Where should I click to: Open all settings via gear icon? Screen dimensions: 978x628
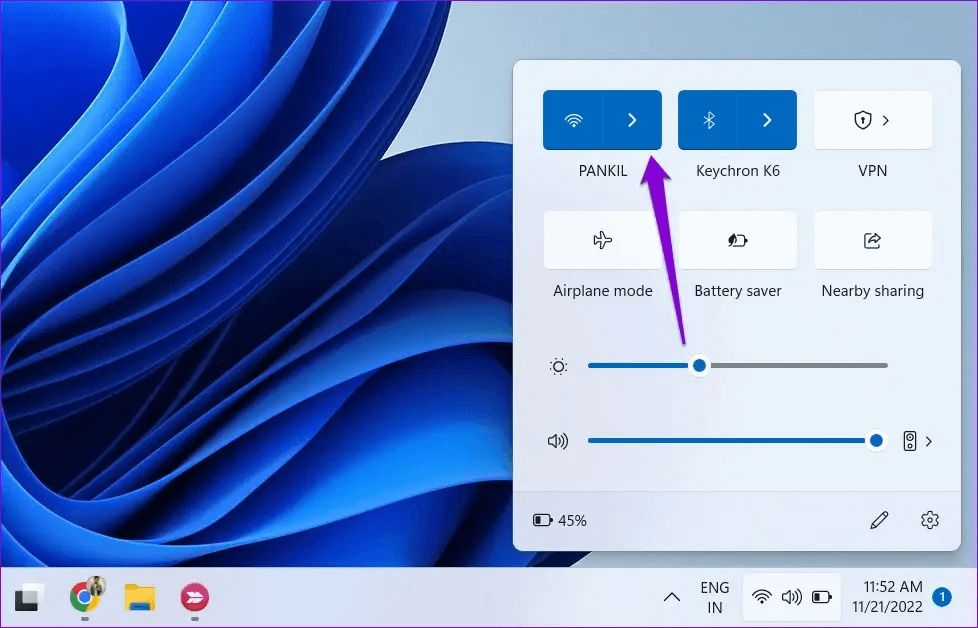point(929,520)
